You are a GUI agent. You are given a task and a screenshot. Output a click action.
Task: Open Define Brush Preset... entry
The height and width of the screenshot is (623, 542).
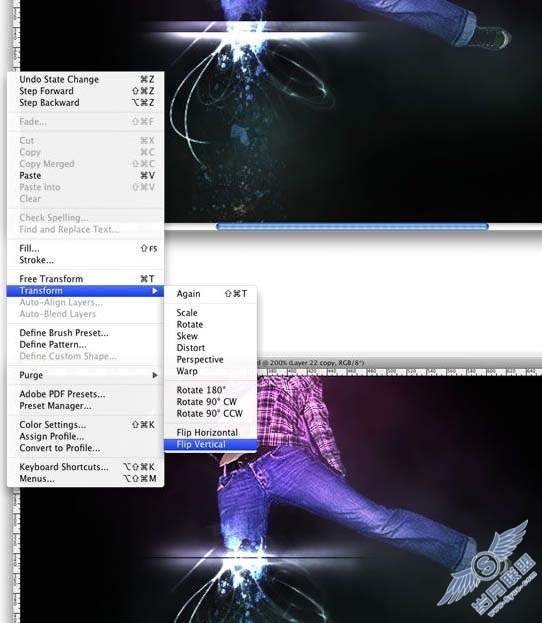(x=85, y=333)
